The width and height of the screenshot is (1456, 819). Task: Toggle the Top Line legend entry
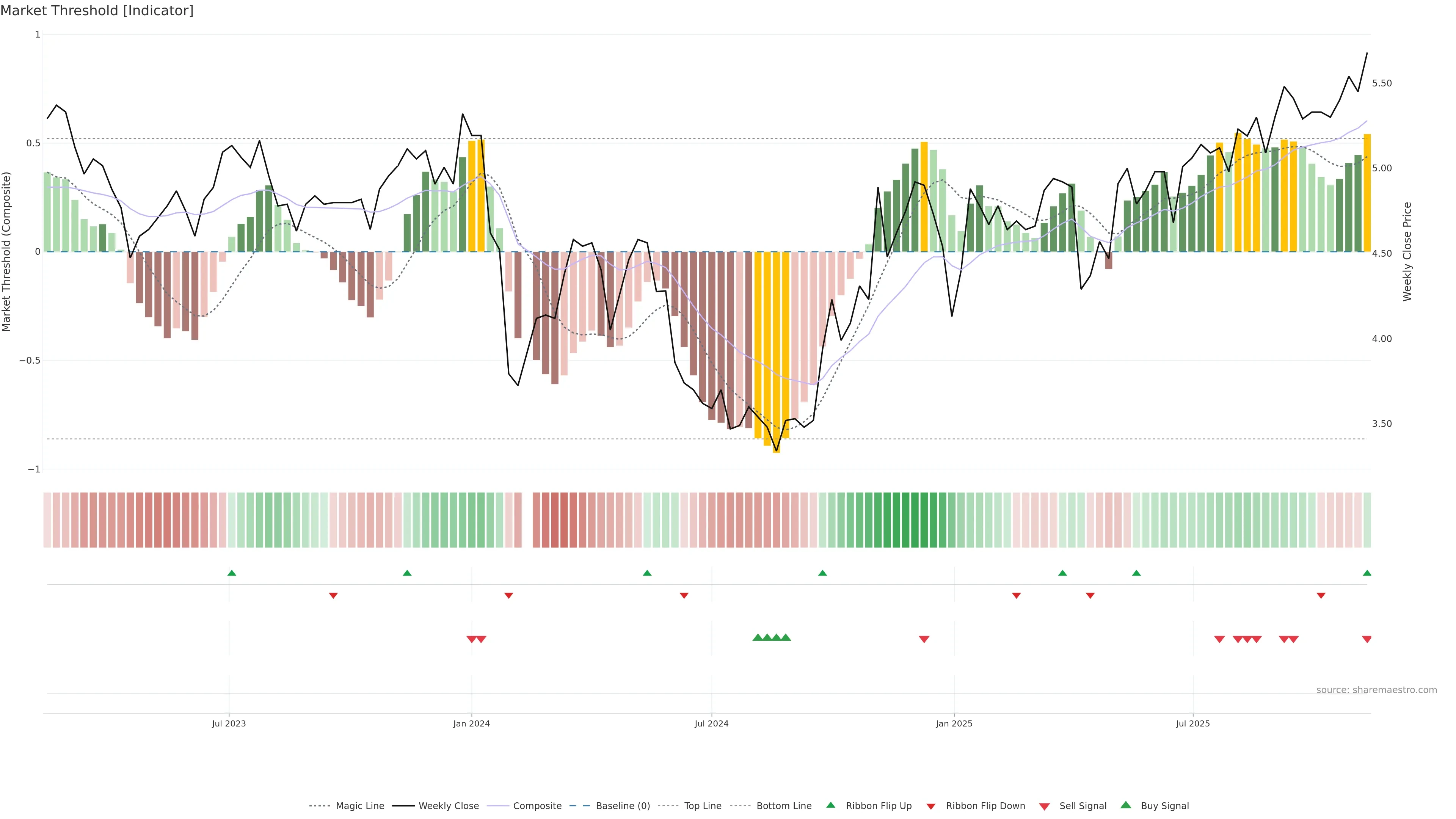703,806
